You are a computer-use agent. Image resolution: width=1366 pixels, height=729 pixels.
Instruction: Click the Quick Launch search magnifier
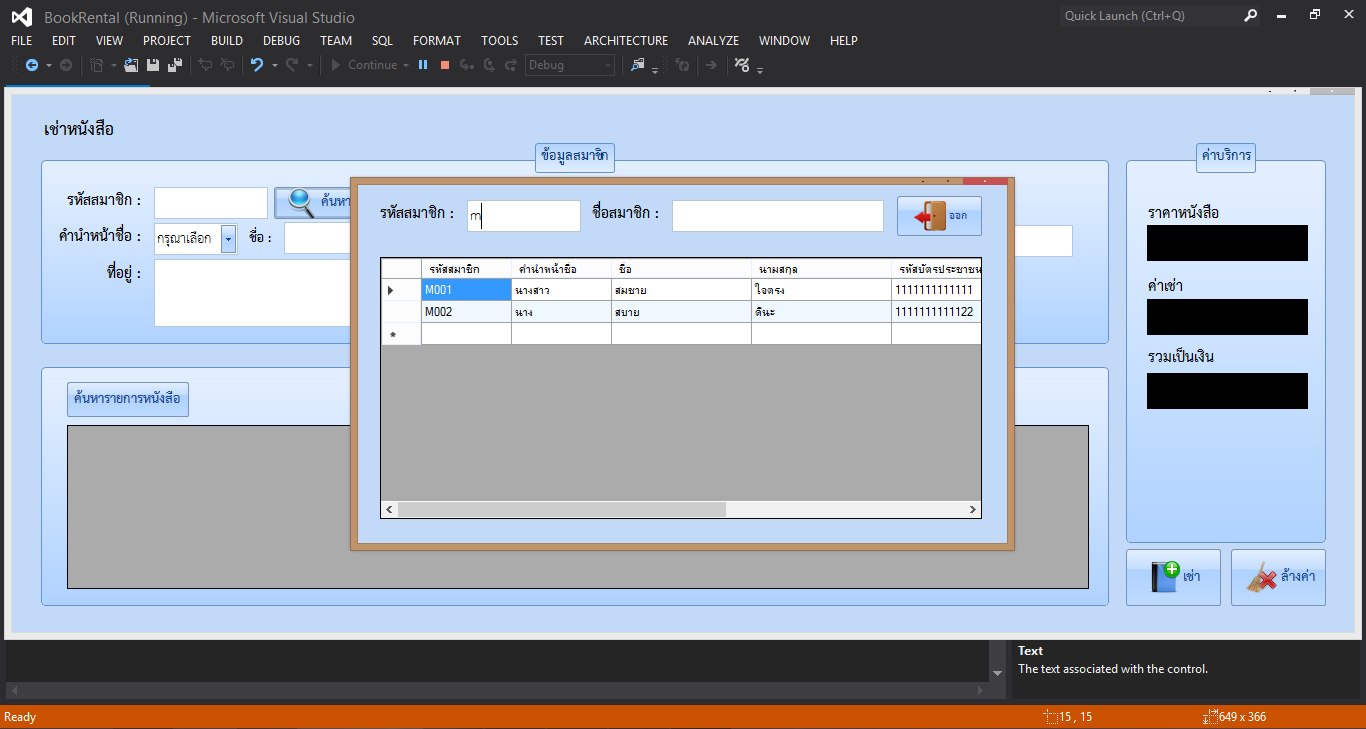coord(1250,16)
